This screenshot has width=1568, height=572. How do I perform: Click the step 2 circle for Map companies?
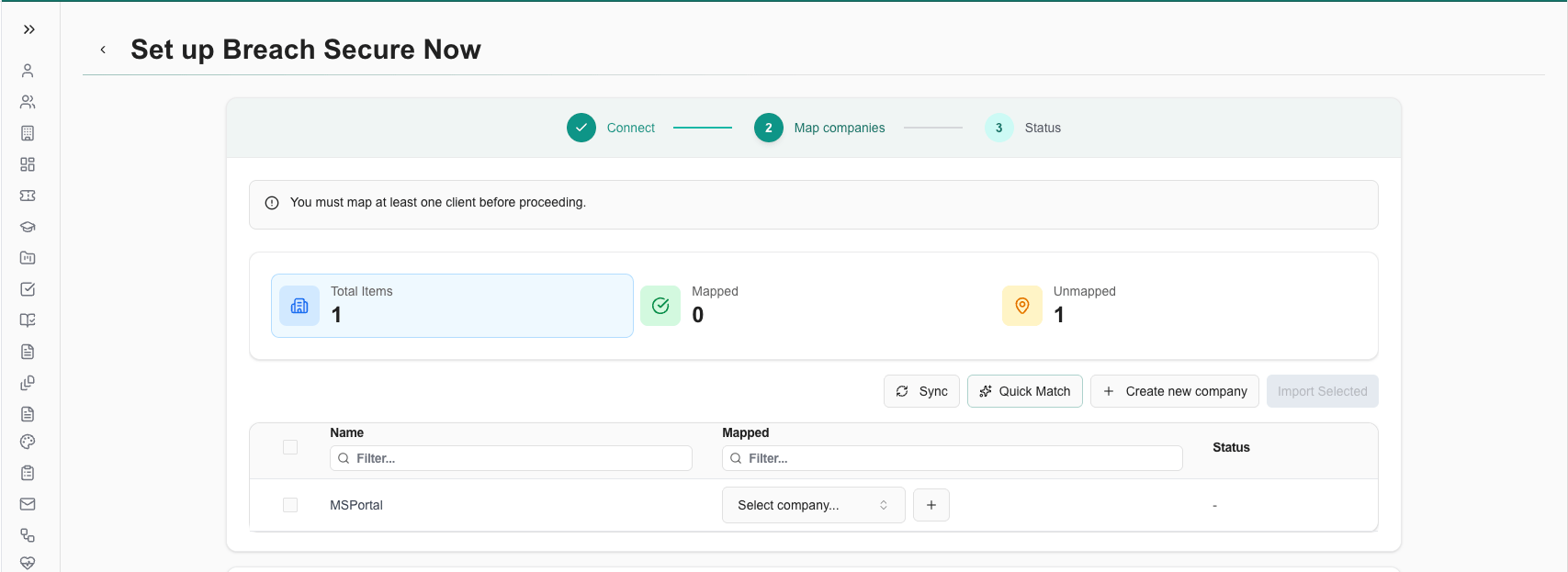(769, 128)
